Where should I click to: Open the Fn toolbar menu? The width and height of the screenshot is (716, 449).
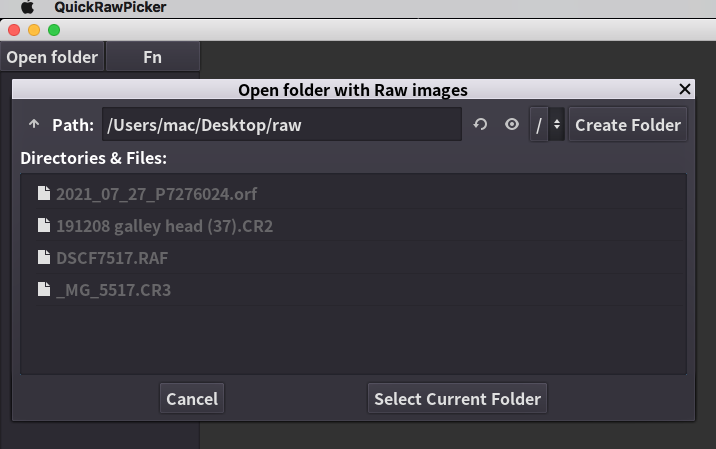(152, 57)
